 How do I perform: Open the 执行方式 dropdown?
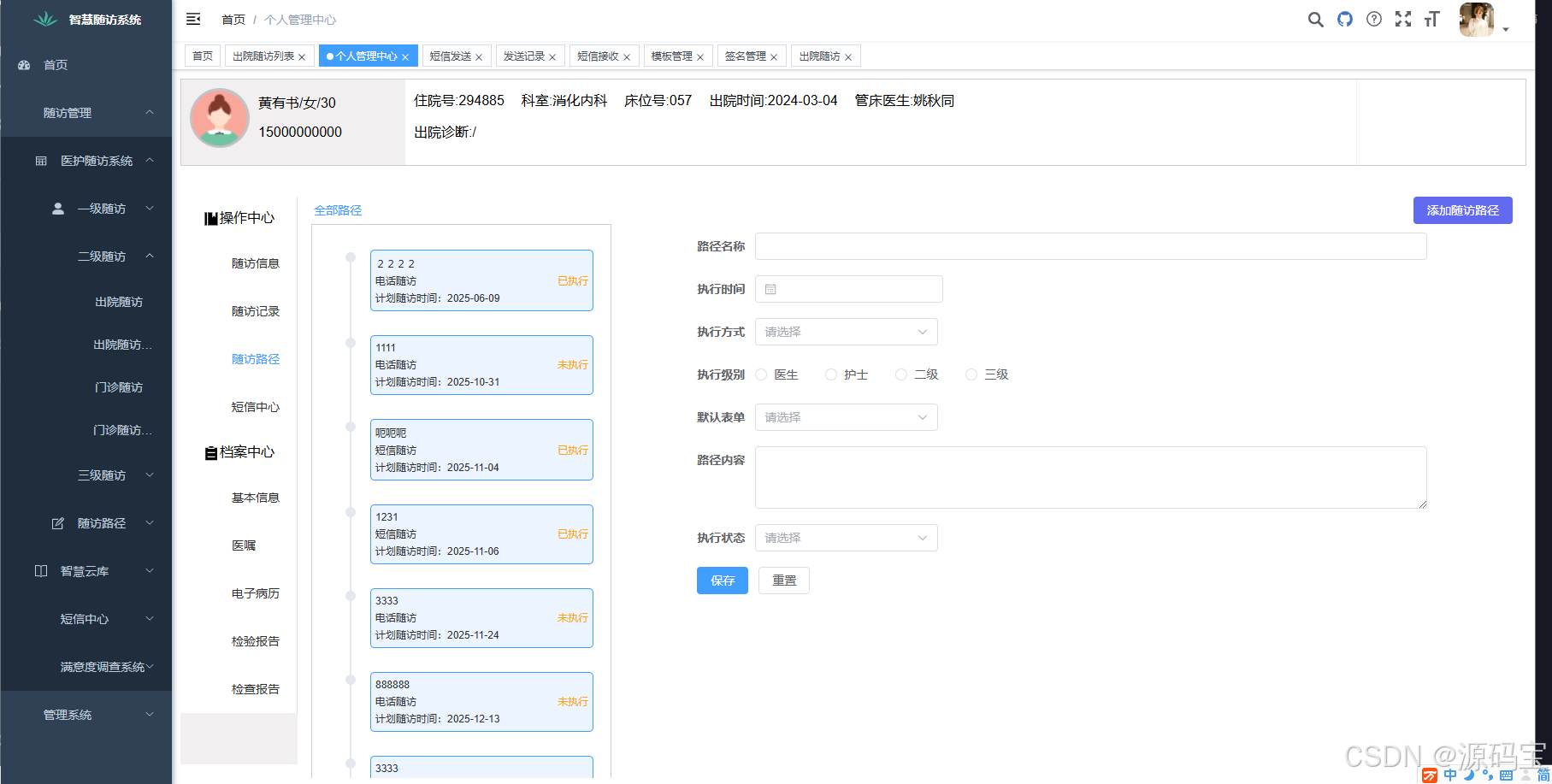pyautogui.click(x=847, y=332)
